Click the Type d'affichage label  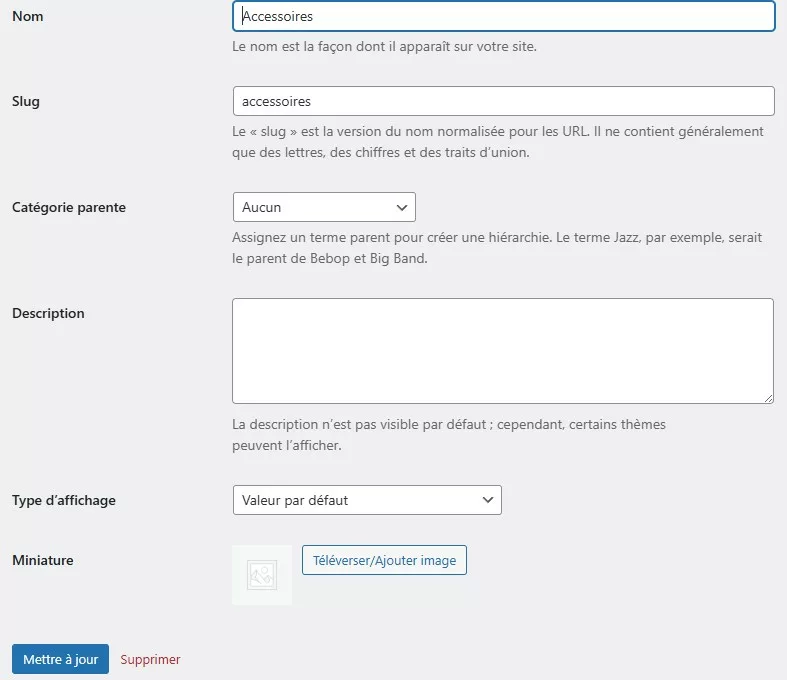pyautogui.click(x=64, y=500)
